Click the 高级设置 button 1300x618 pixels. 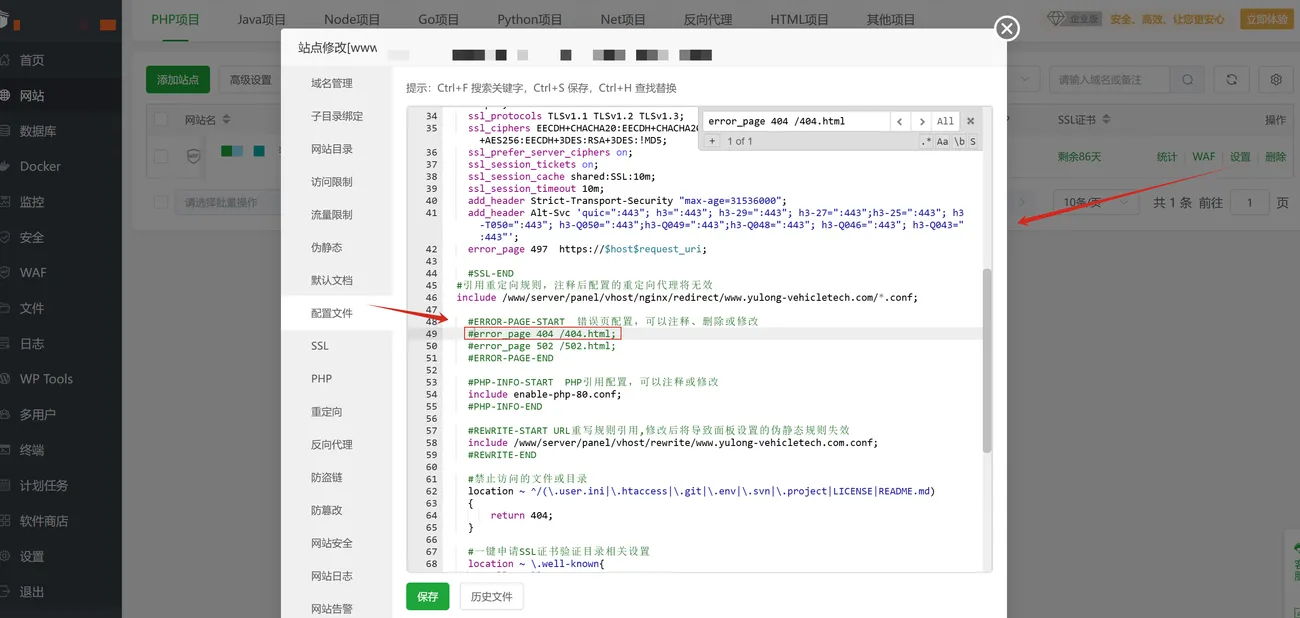click(x=250, y=80)
